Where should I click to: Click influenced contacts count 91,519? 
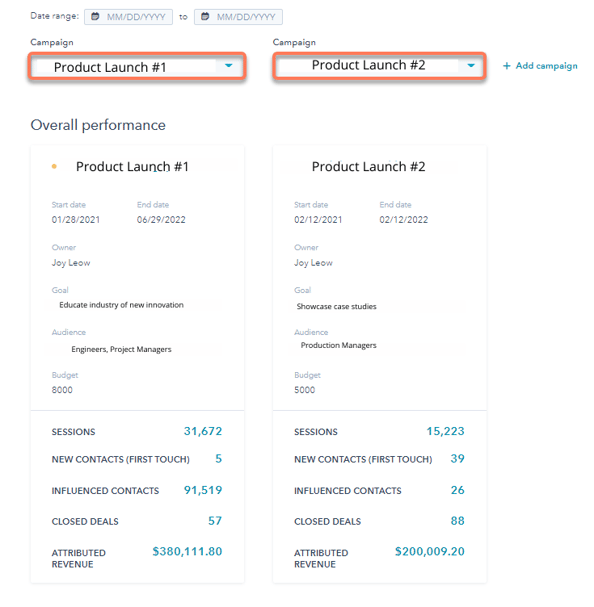203,490
